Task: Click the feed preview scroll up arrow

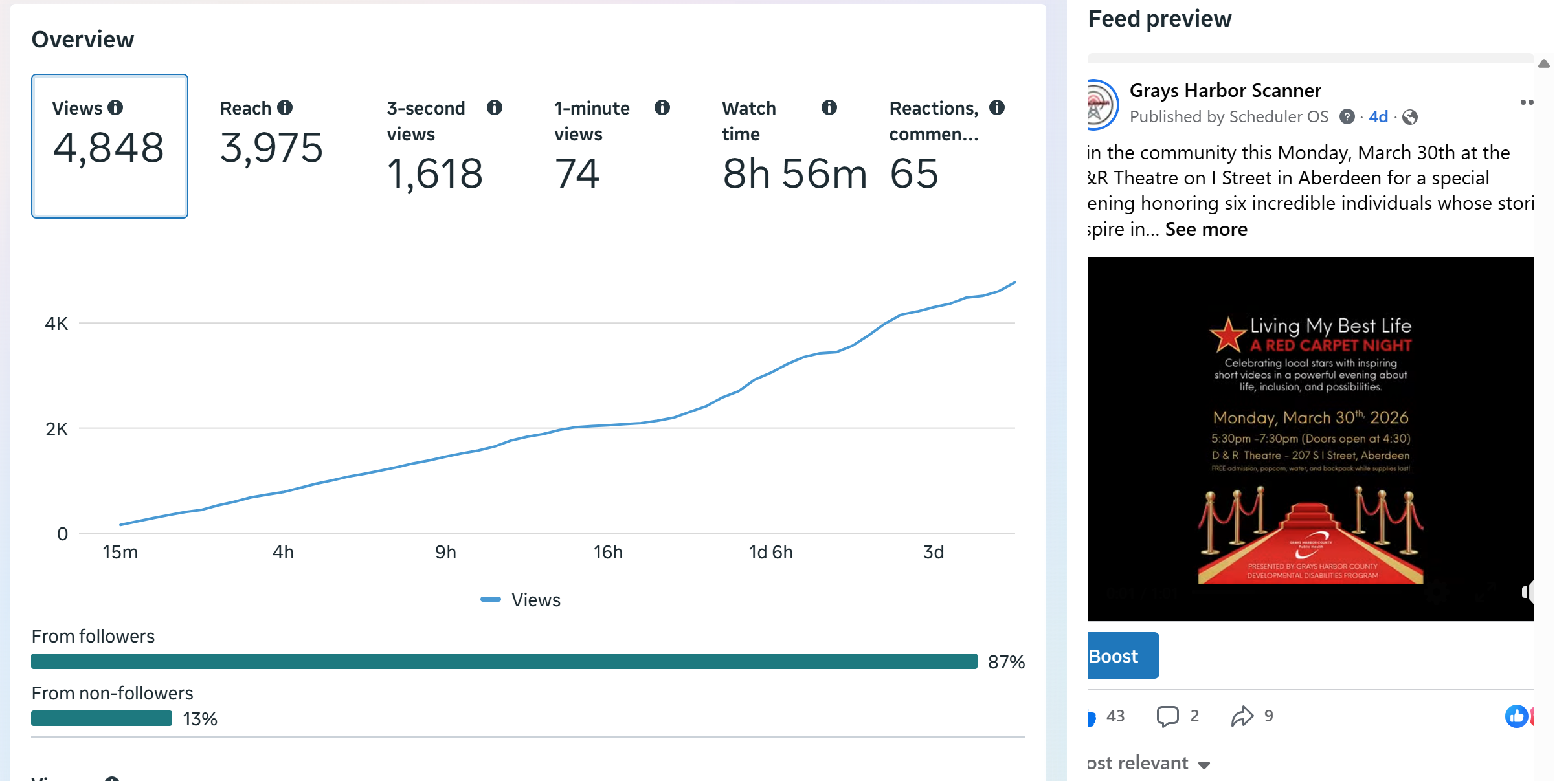Action: (x=1544, y=63)
